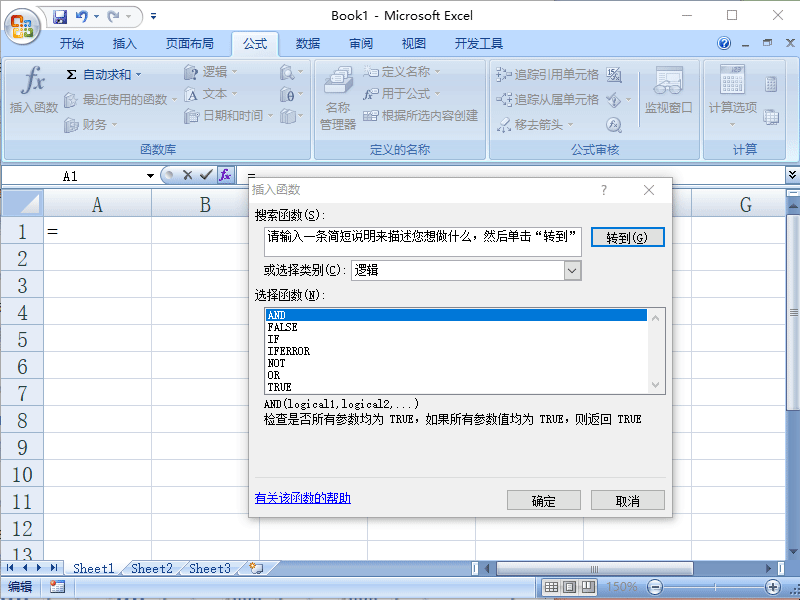
Task: Open the more functions icon
Action: pos(291,116)
